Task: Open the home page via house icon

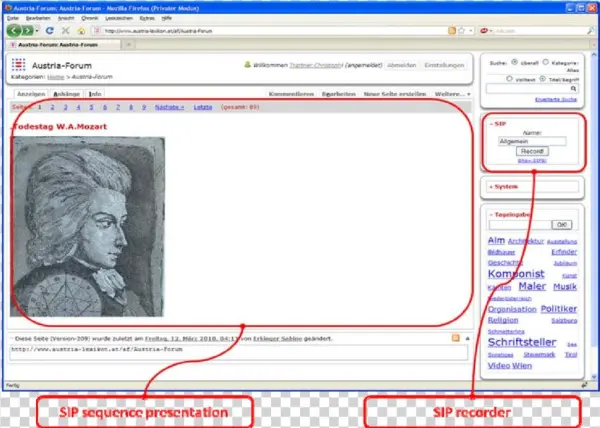Action: (x=81, y=31)
